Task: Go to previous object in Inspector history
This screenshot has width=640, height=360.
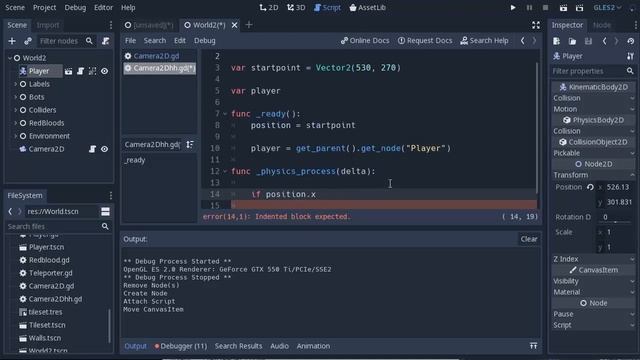Action: (x=604, y=41)
